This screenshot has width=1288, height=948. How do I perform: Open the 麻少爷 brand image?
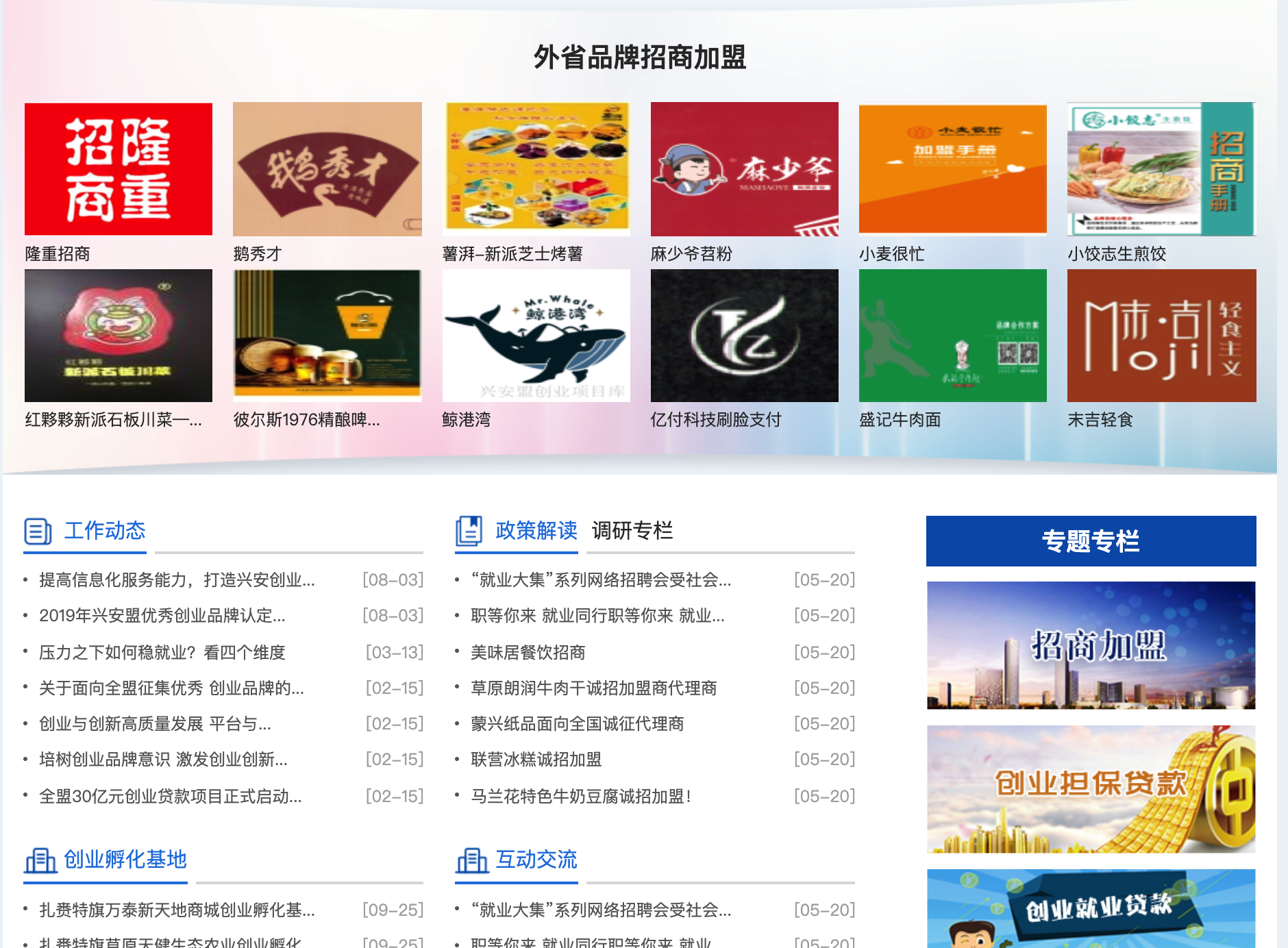(745, 169)
